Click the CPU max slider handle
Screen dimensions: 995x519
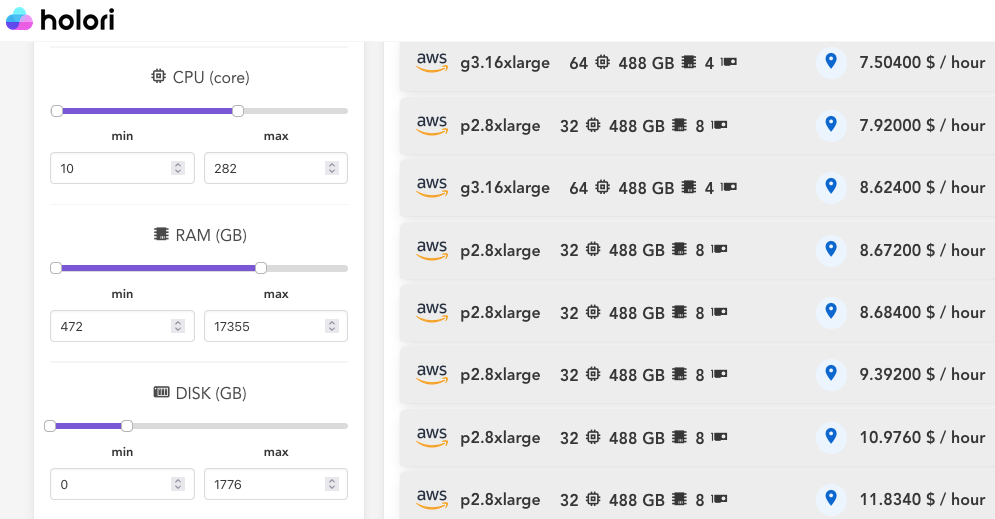click(x=238, y=111)
